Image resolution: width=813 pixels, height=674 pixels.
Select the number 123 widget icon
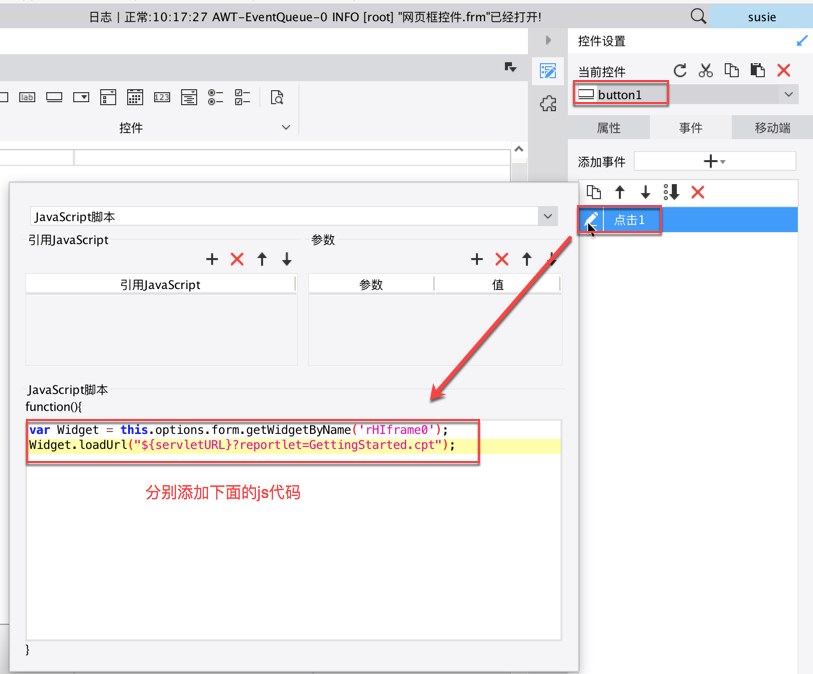[162, 97]
